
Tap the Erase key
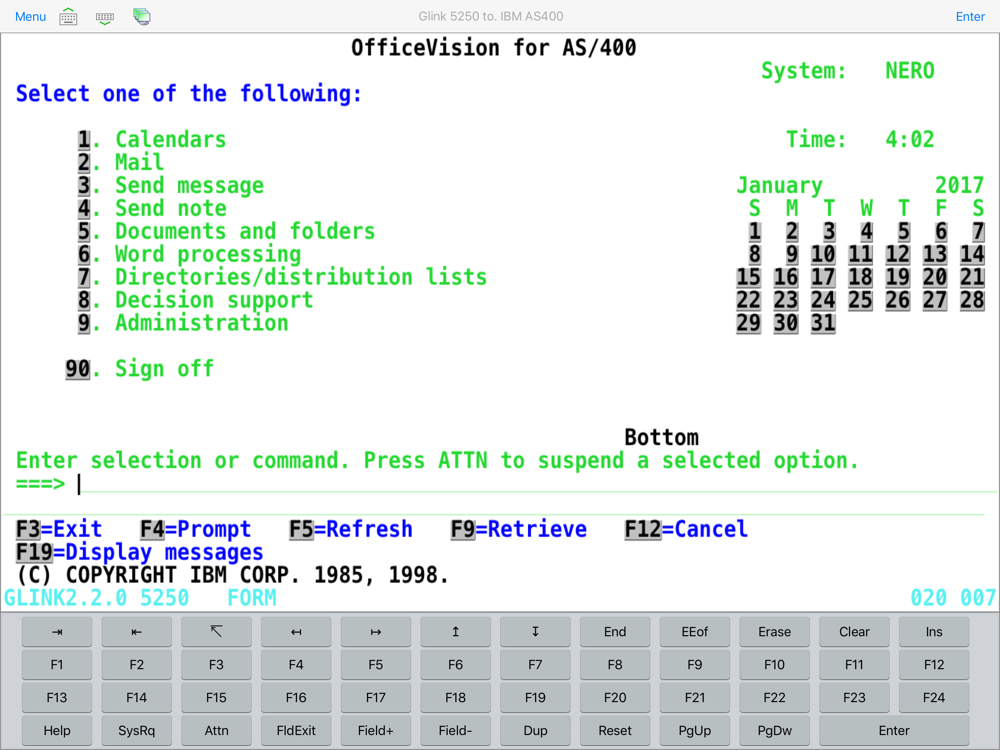(774, 631)
